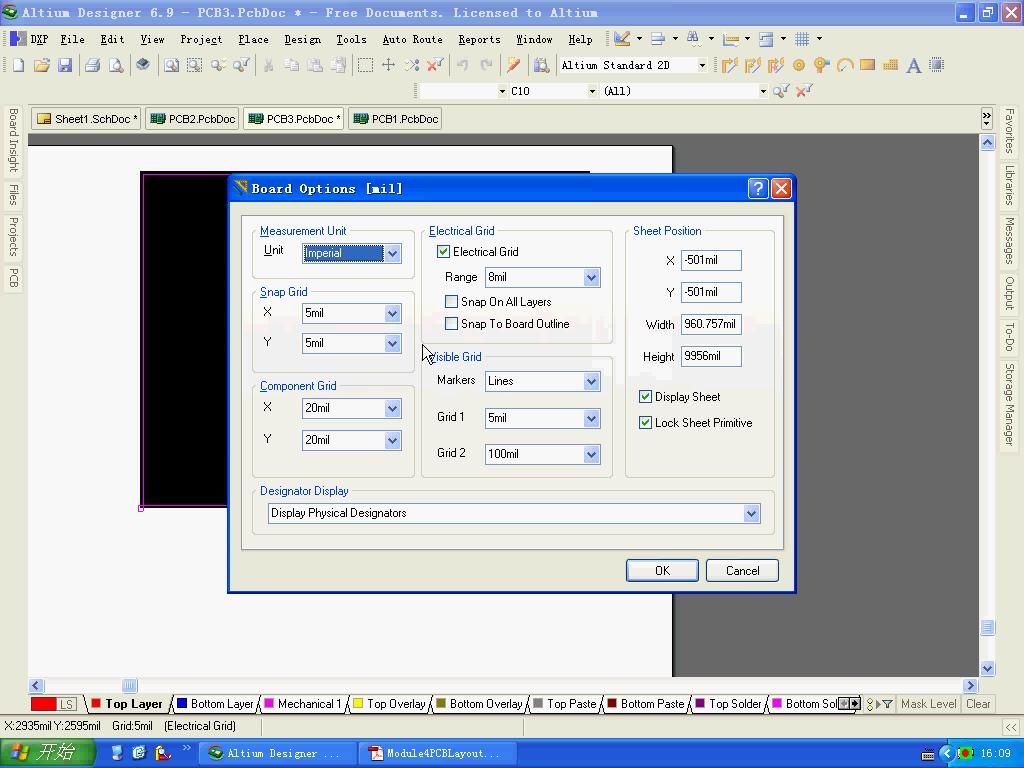Click the Place String A icon
The height and width of the screenshot is (768, 1024).
coord(914,65)
